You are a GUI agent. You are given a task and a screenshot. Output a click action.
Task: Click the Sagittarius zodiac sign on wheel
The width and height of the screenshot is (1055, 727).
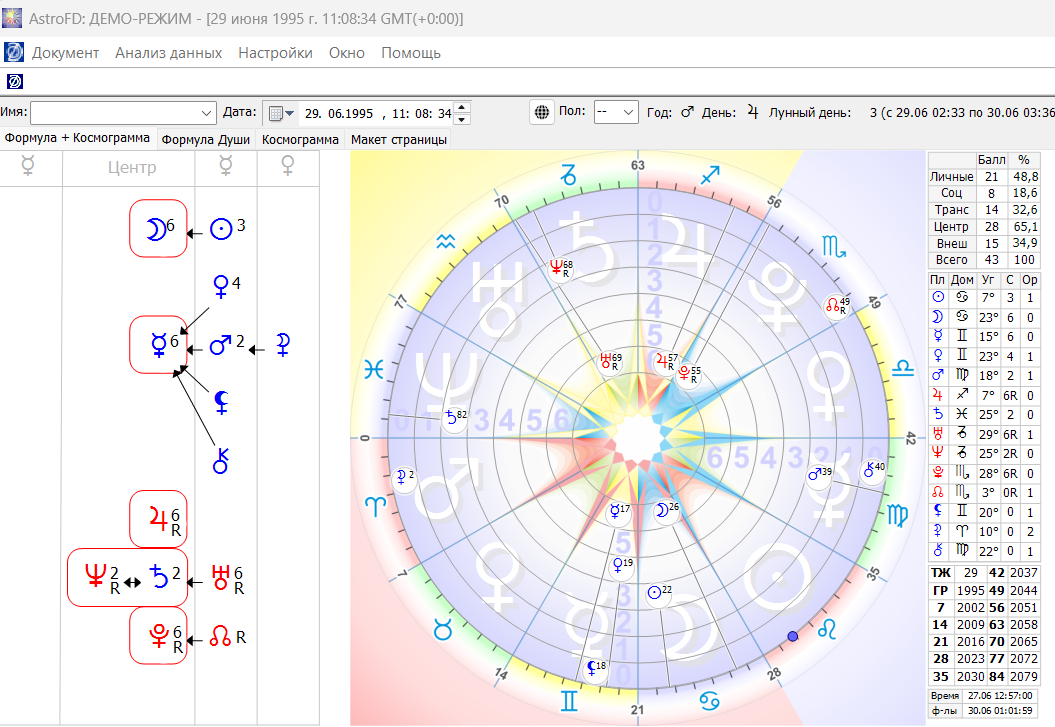pos(710,176)
